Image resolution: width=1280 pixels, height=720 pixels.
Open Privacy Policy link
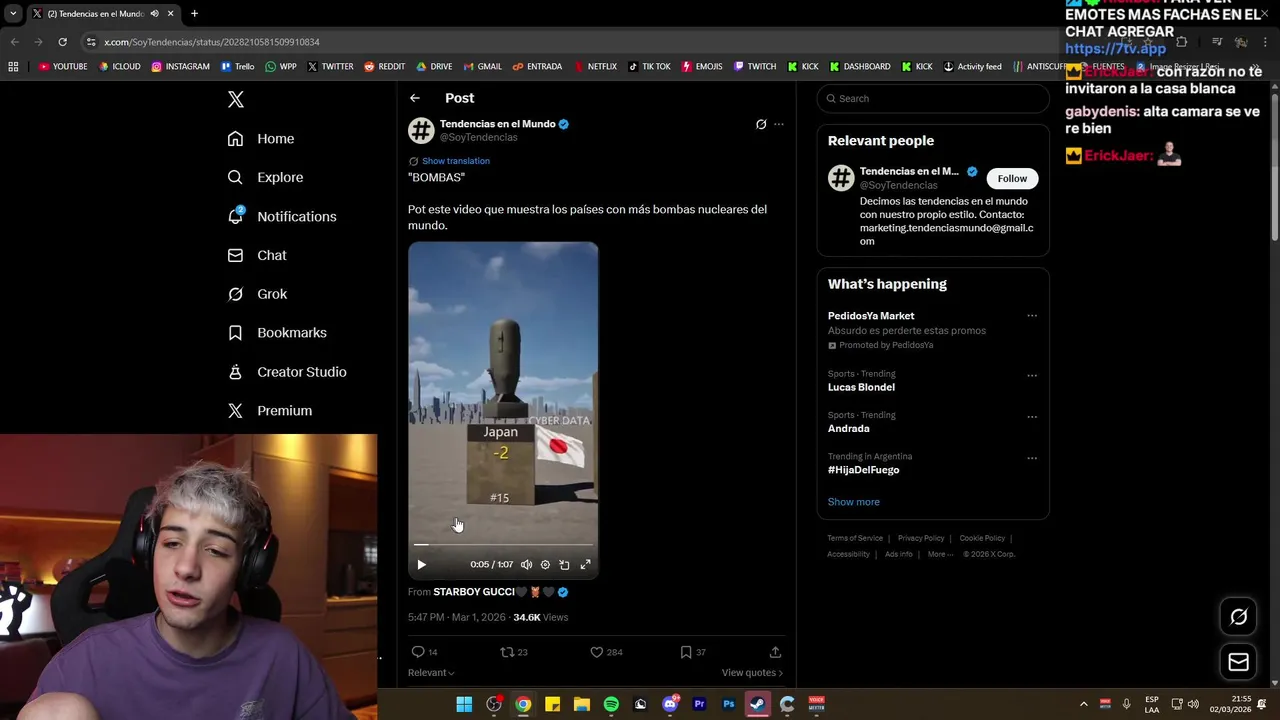(x=921, y=538)
